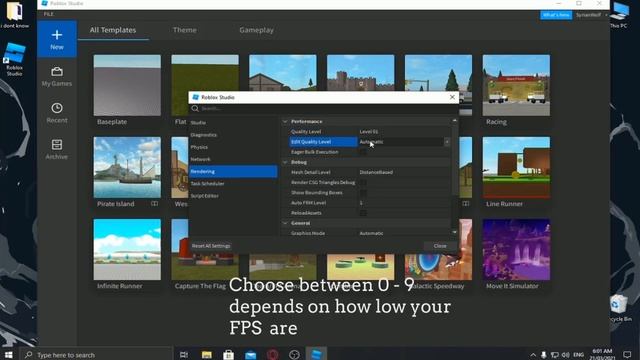Switch to the All Templates tab
This screenshot has width=640, height=360.
113,30
